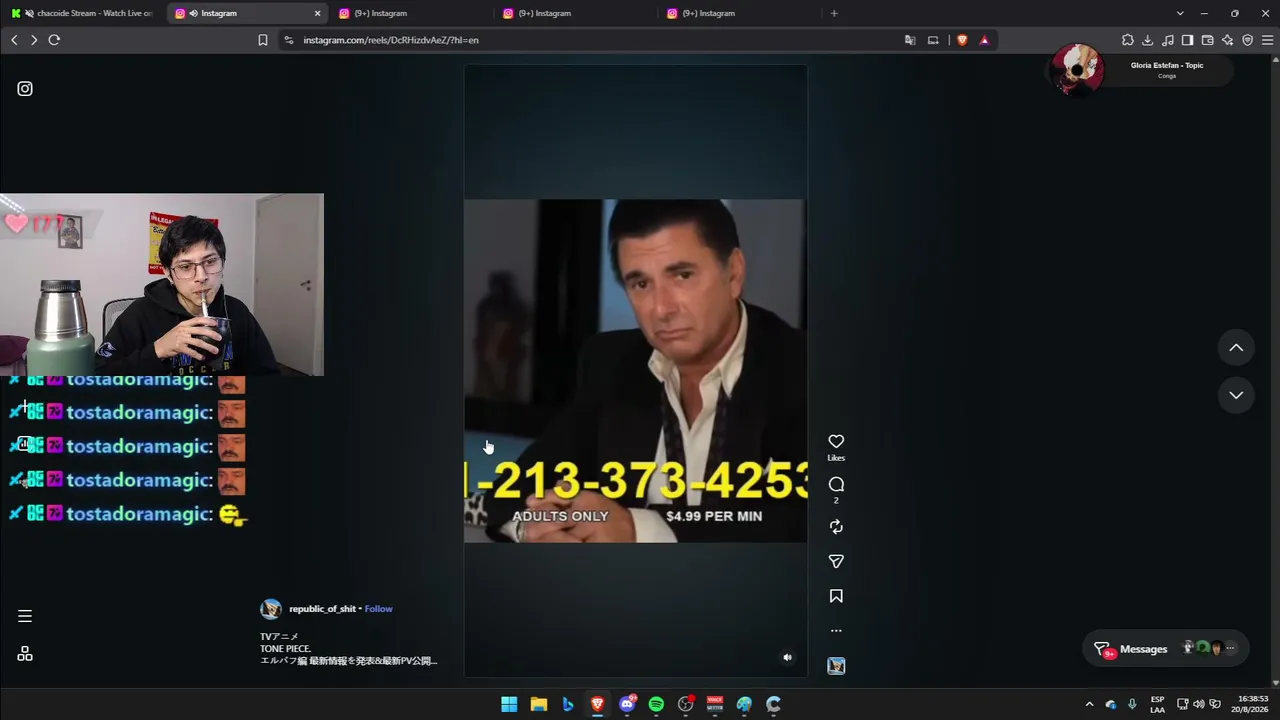
Task: Switch to the chacoide Stream tab
Action: 81,13
